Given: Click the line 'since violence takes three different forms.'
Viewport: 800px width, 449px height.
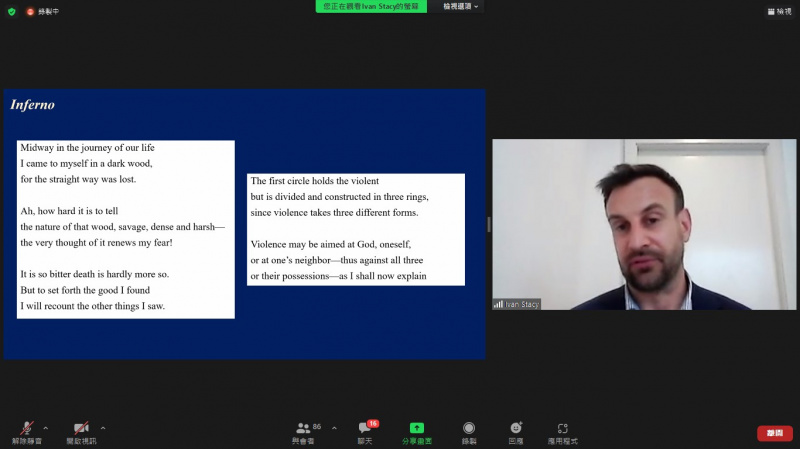Looking at the screenshot, I should tap(334, 212).
